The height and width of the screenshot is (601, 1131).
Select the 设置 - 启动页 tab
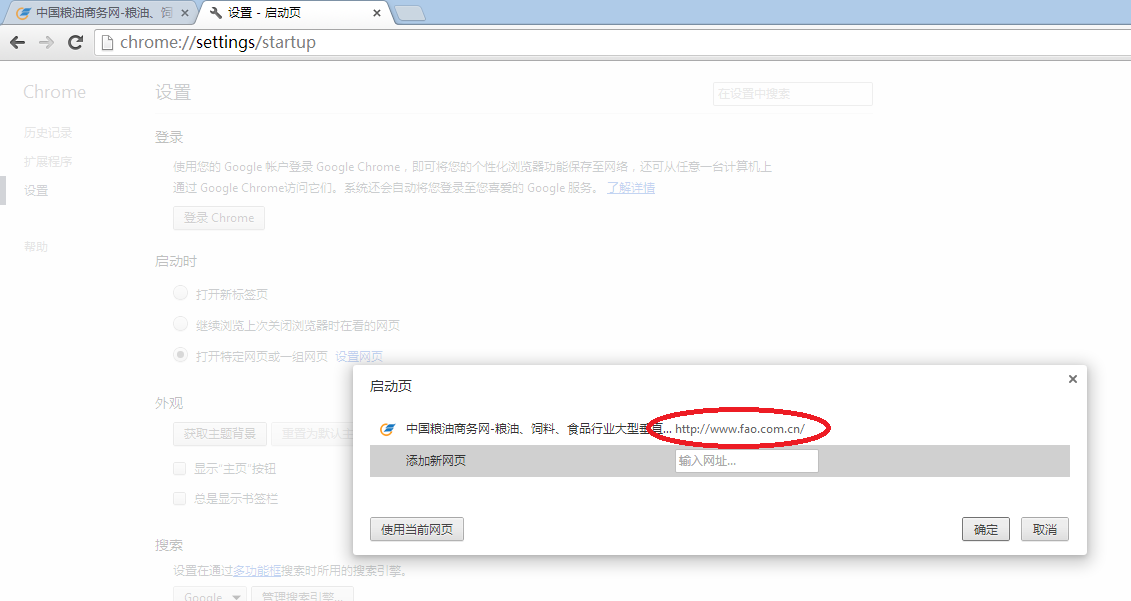click(x=294, y=13)
